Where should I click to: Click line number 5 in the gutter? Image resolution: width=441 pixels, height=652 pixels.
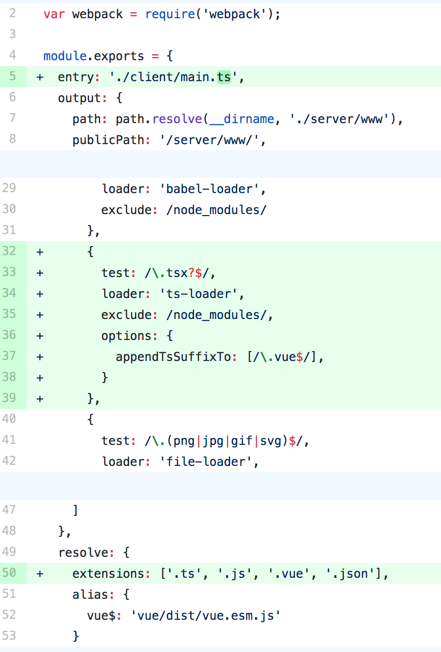tap(12, 77)
